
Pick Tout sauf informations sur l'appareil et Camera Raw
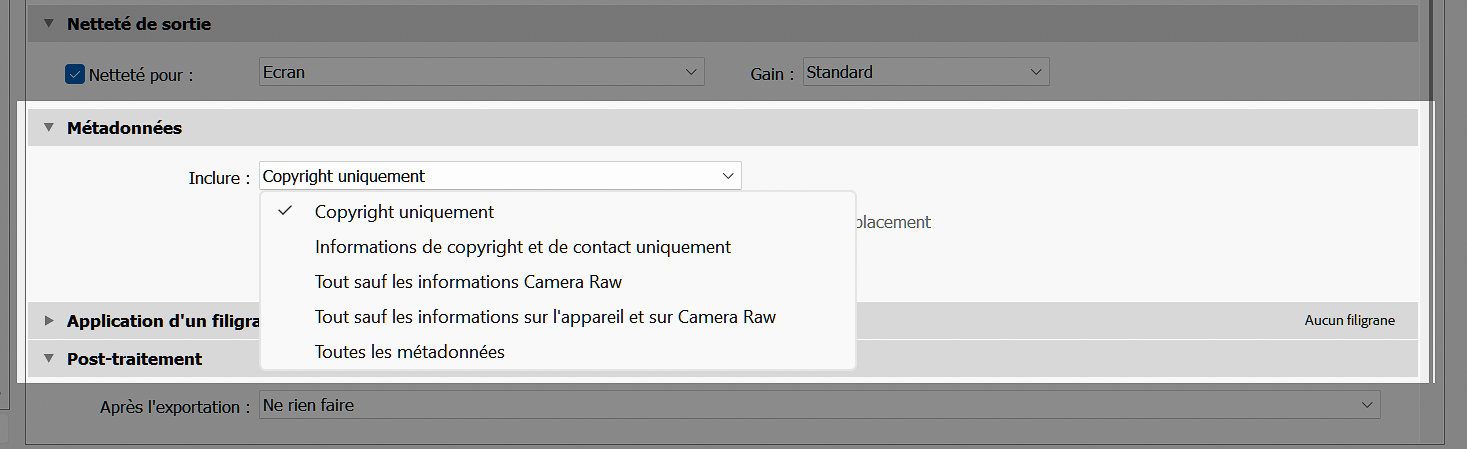pyautogui.click(x=545, y=317)
